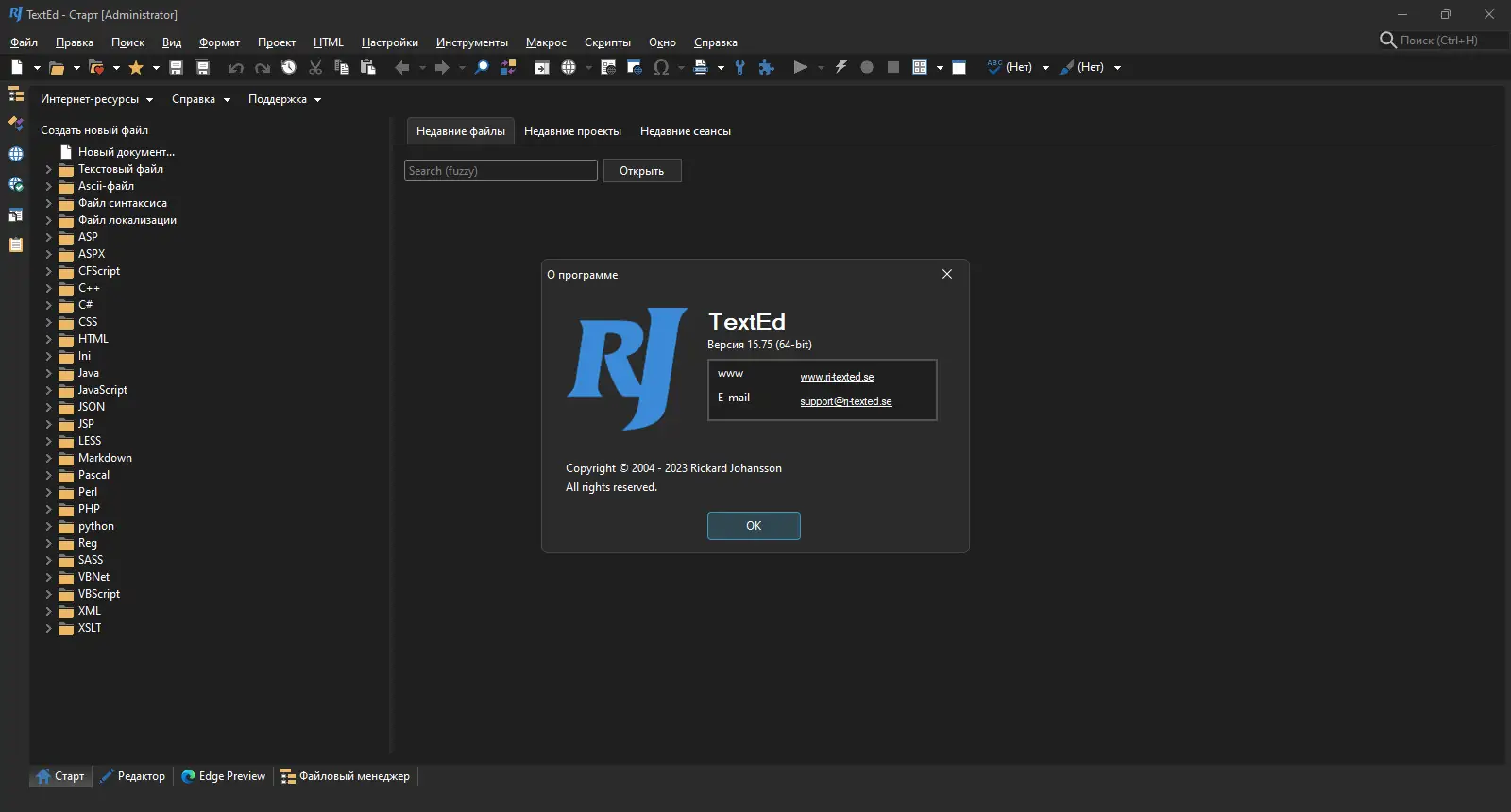The image size is (1511, 812).
Task: Open the www.rj-texted.se link
Action: (837, 377)
